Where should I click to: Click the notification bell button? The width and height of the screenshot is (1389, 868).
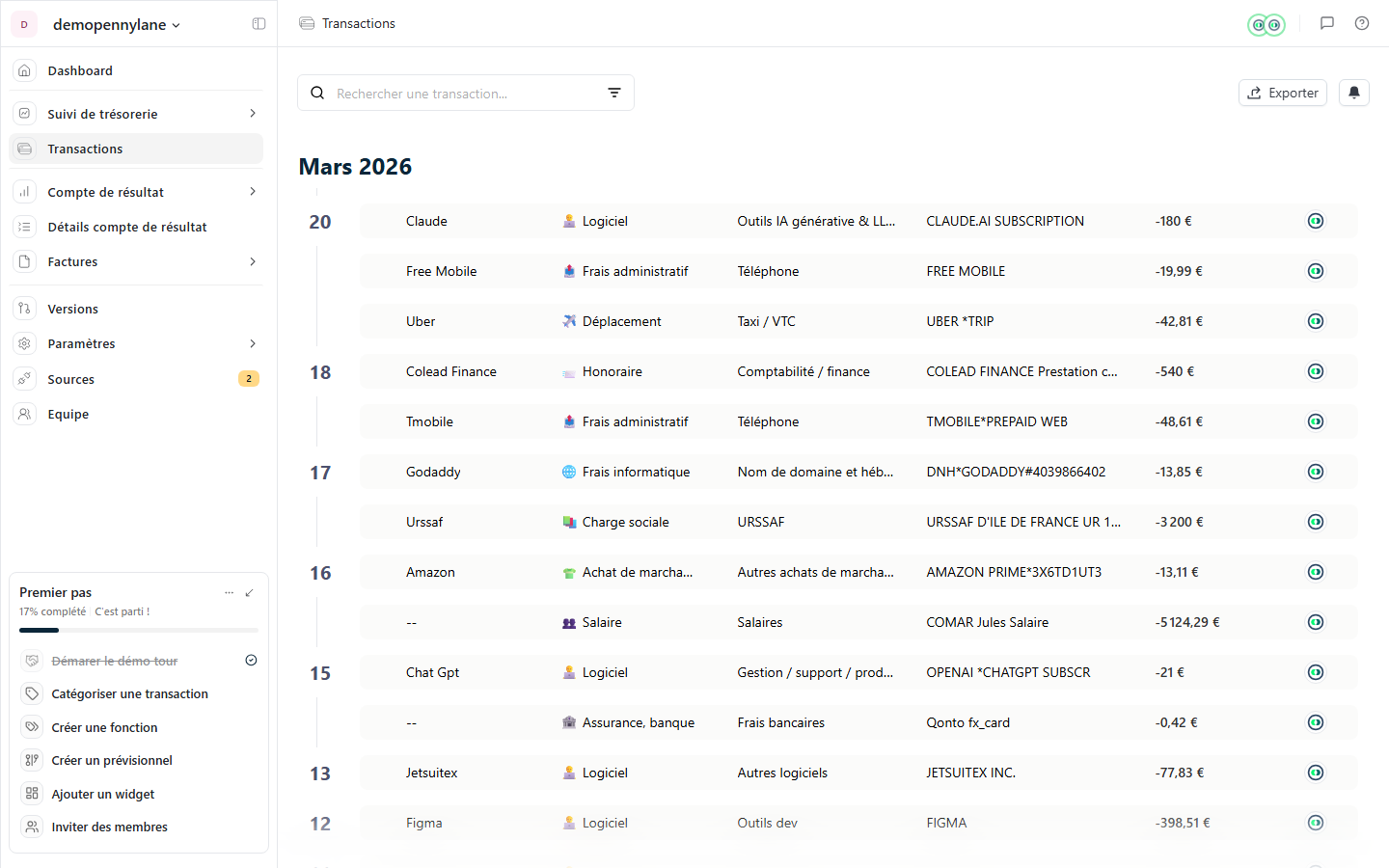tap(1354, 93)
